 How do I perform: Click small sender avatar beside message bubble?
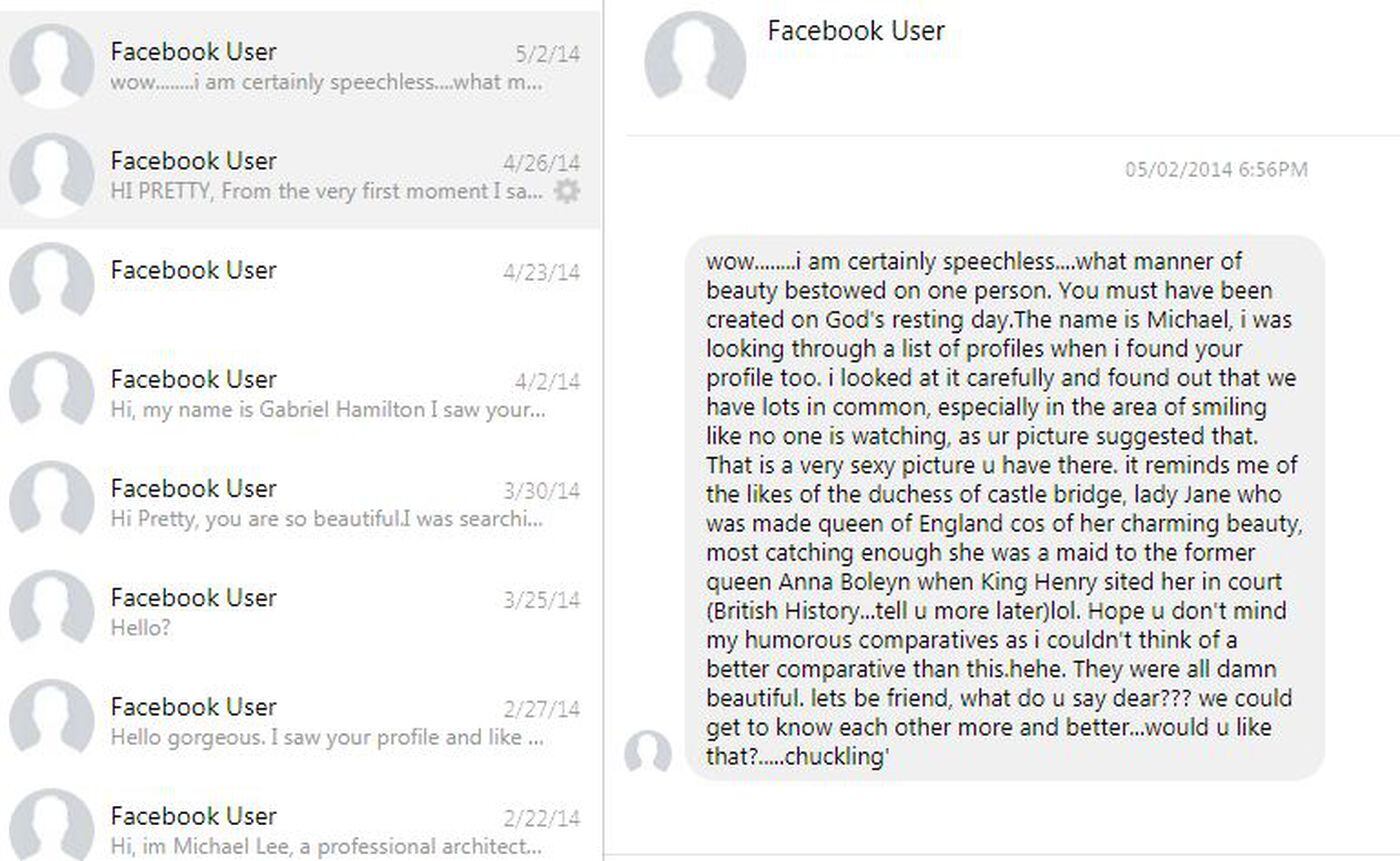point(647,753)
